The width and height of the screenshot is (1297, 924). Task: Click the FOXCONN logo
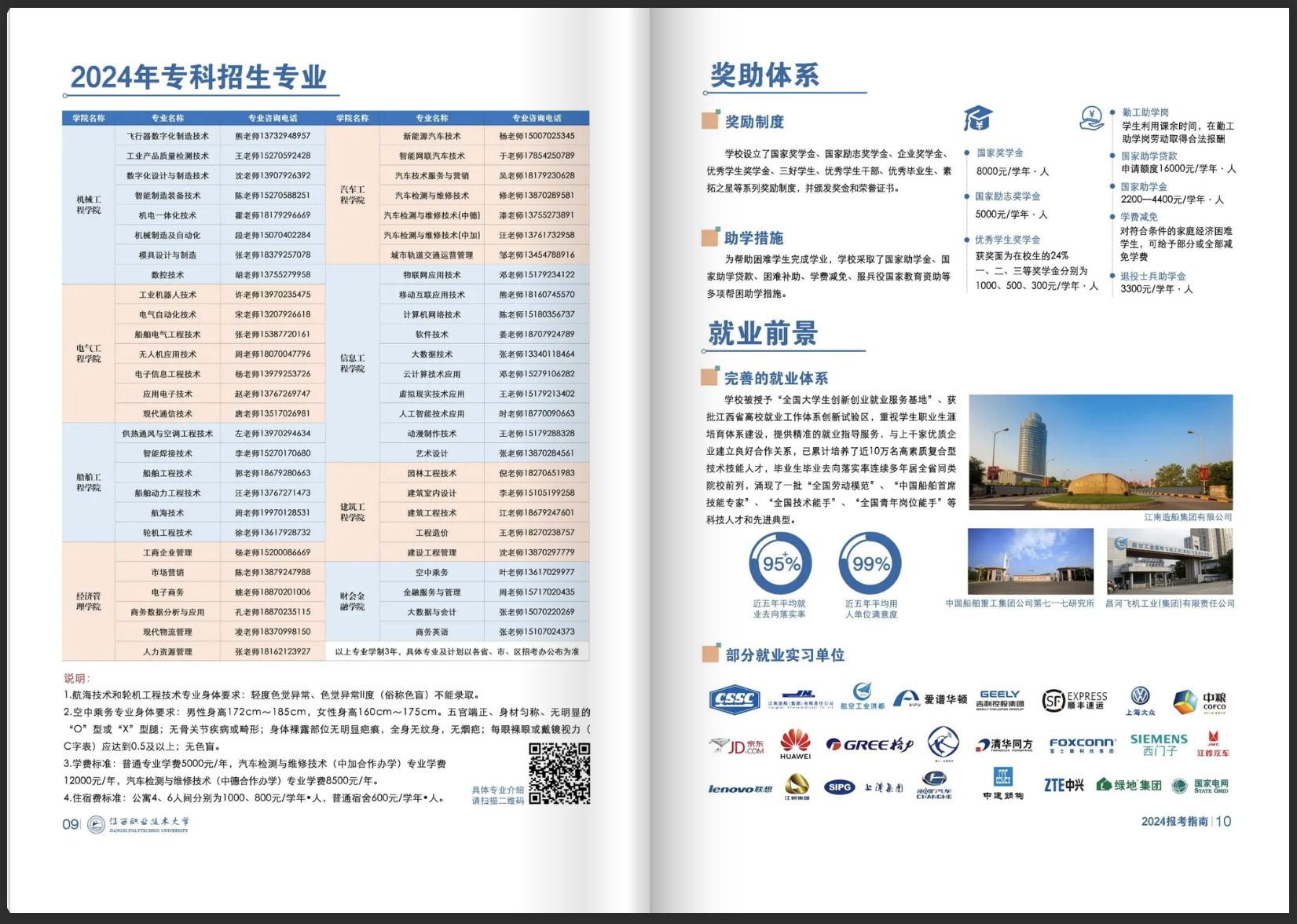coord(1082,745)
